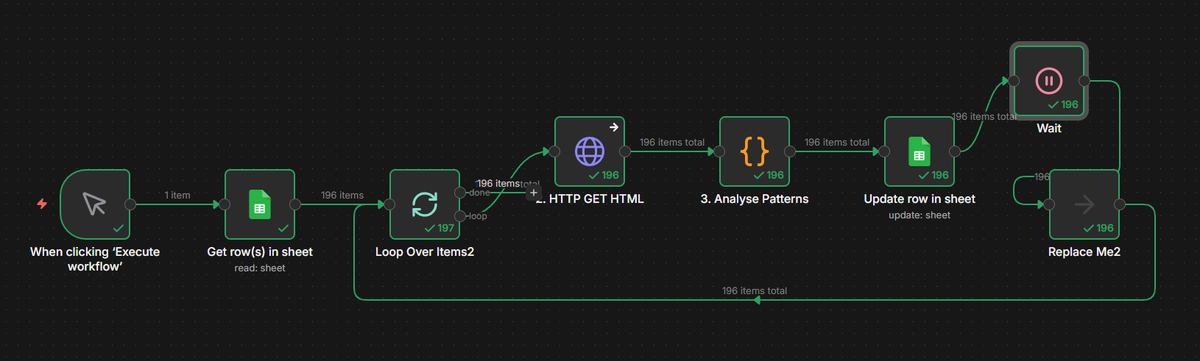Click '196 items total' label leading to Wait node

click(984, 116)
